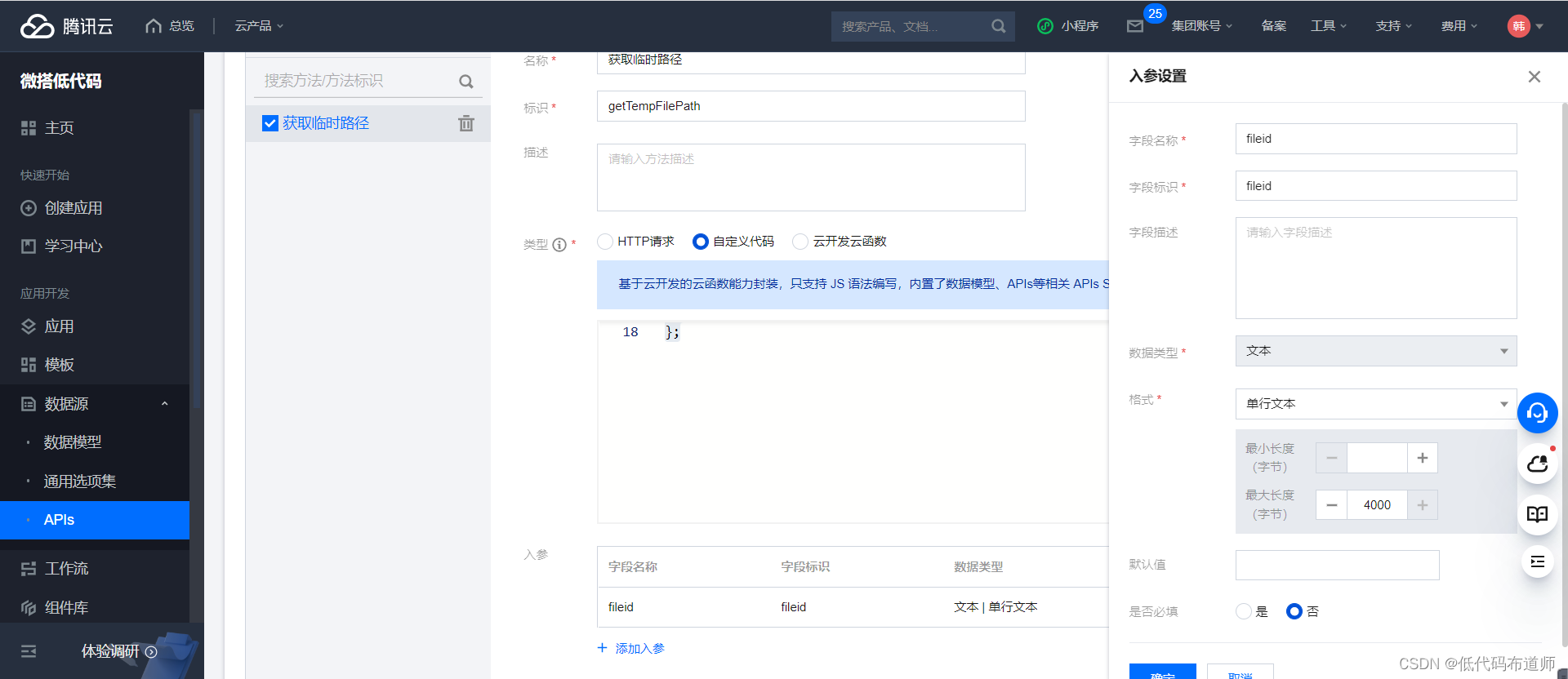Click the search magnifier in top bar
Screen dimensions: 1568x679
coord(998,26)
